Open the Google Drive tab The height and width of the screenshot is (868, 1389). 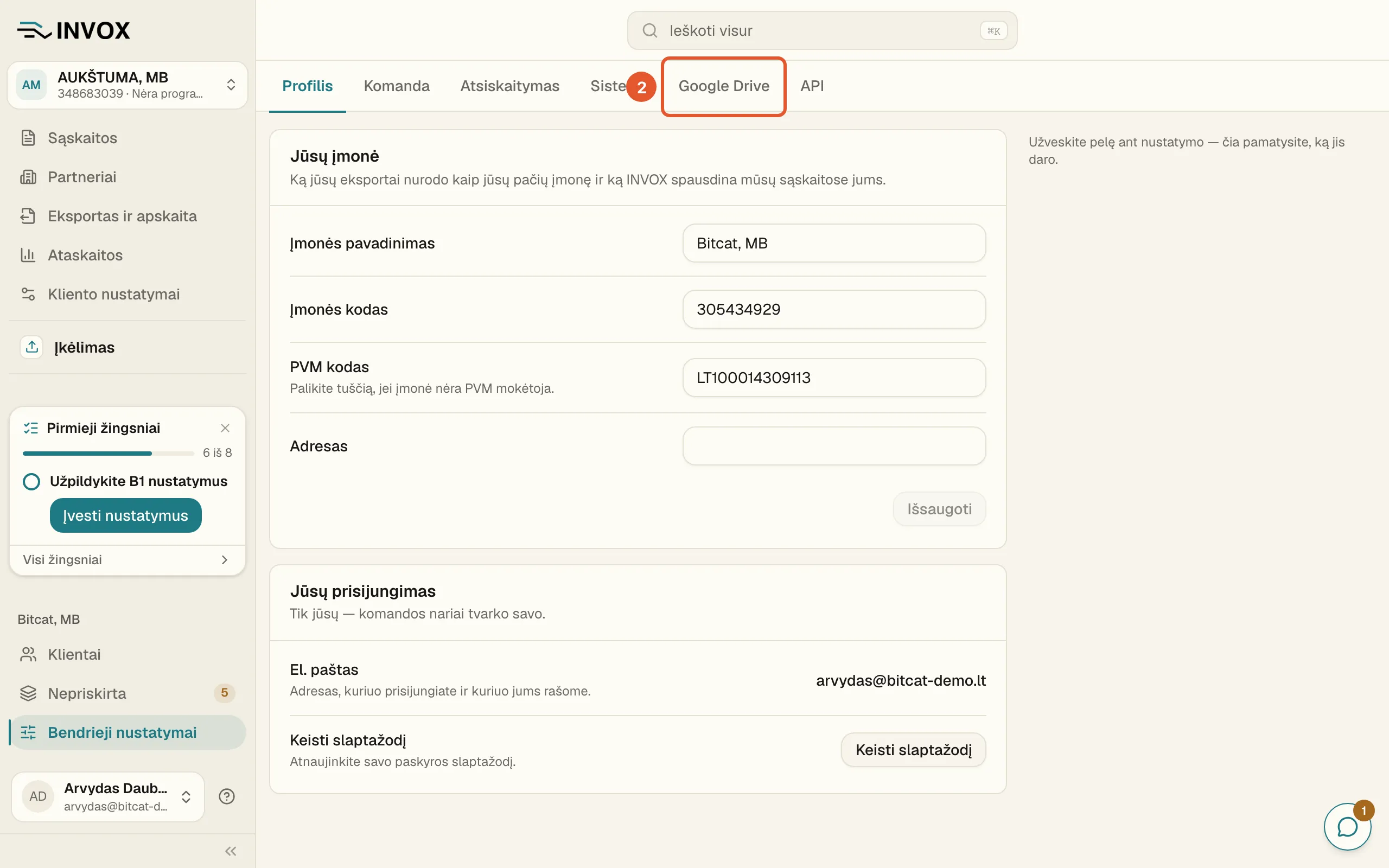[724, 86]
